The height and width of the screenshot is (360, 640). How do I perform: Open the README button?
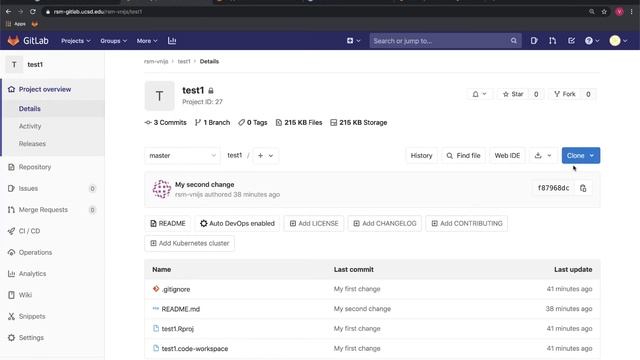[168, 224]
